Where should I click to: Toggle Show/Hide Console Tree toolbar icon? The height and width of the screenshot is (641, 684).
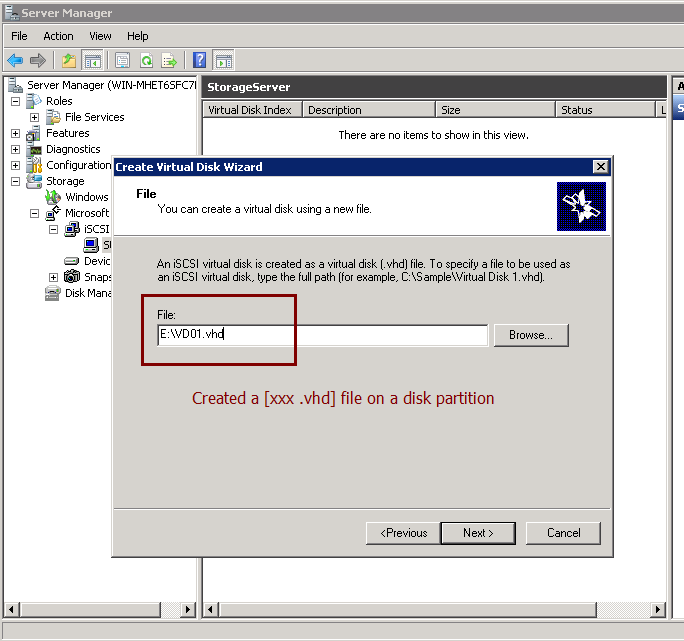[x=92, y=60]
